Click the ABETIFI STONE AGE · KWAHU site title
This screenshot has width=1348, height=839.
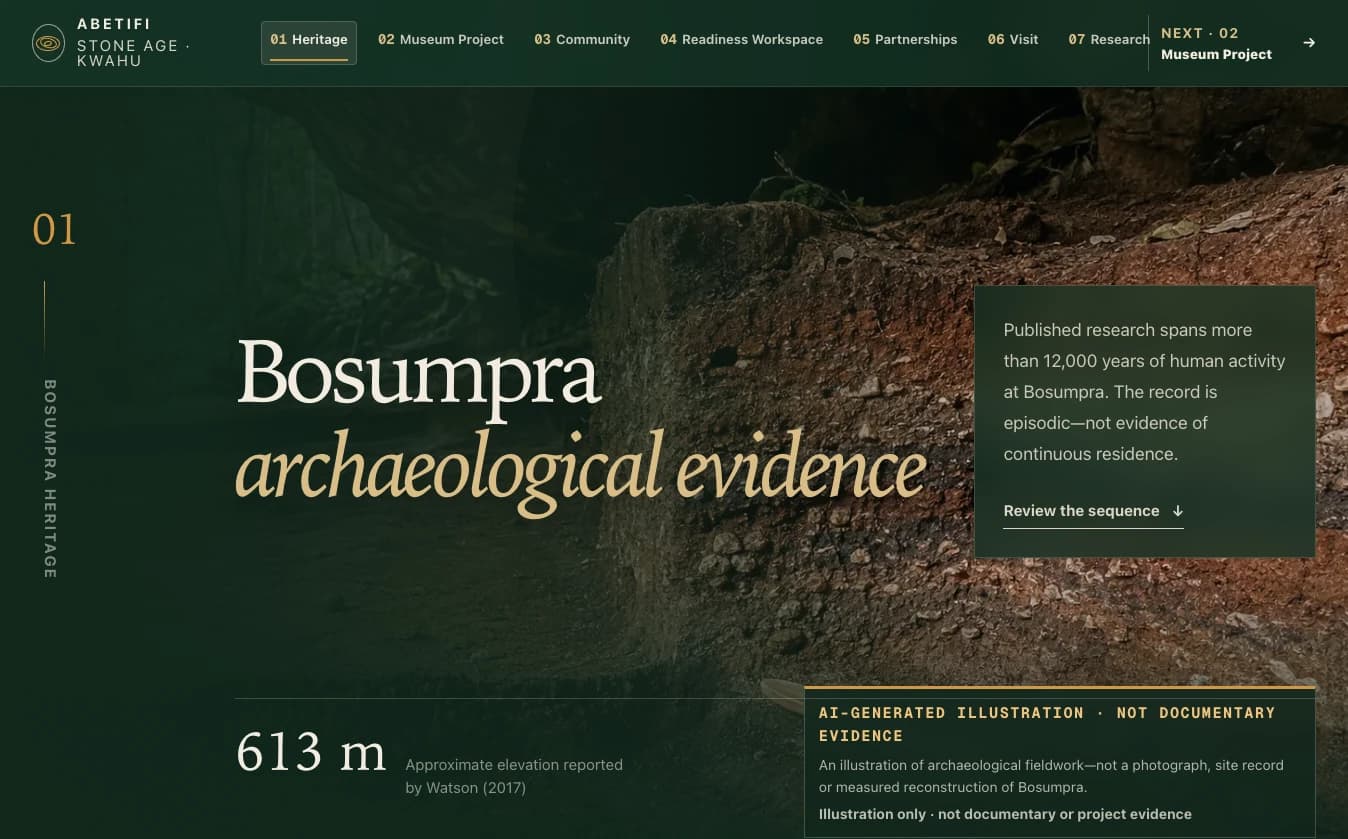[x=134, y=43]
